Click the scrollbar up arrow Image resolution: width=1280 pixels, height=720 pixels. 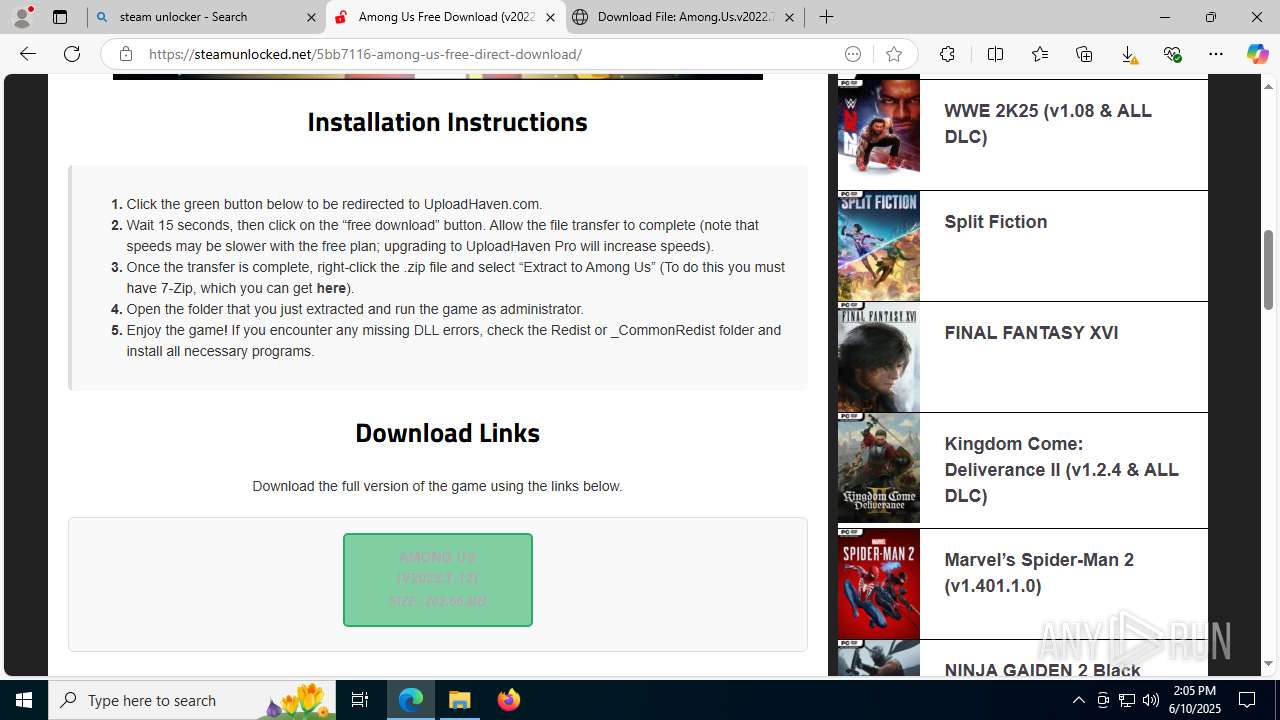(1269, 85)
